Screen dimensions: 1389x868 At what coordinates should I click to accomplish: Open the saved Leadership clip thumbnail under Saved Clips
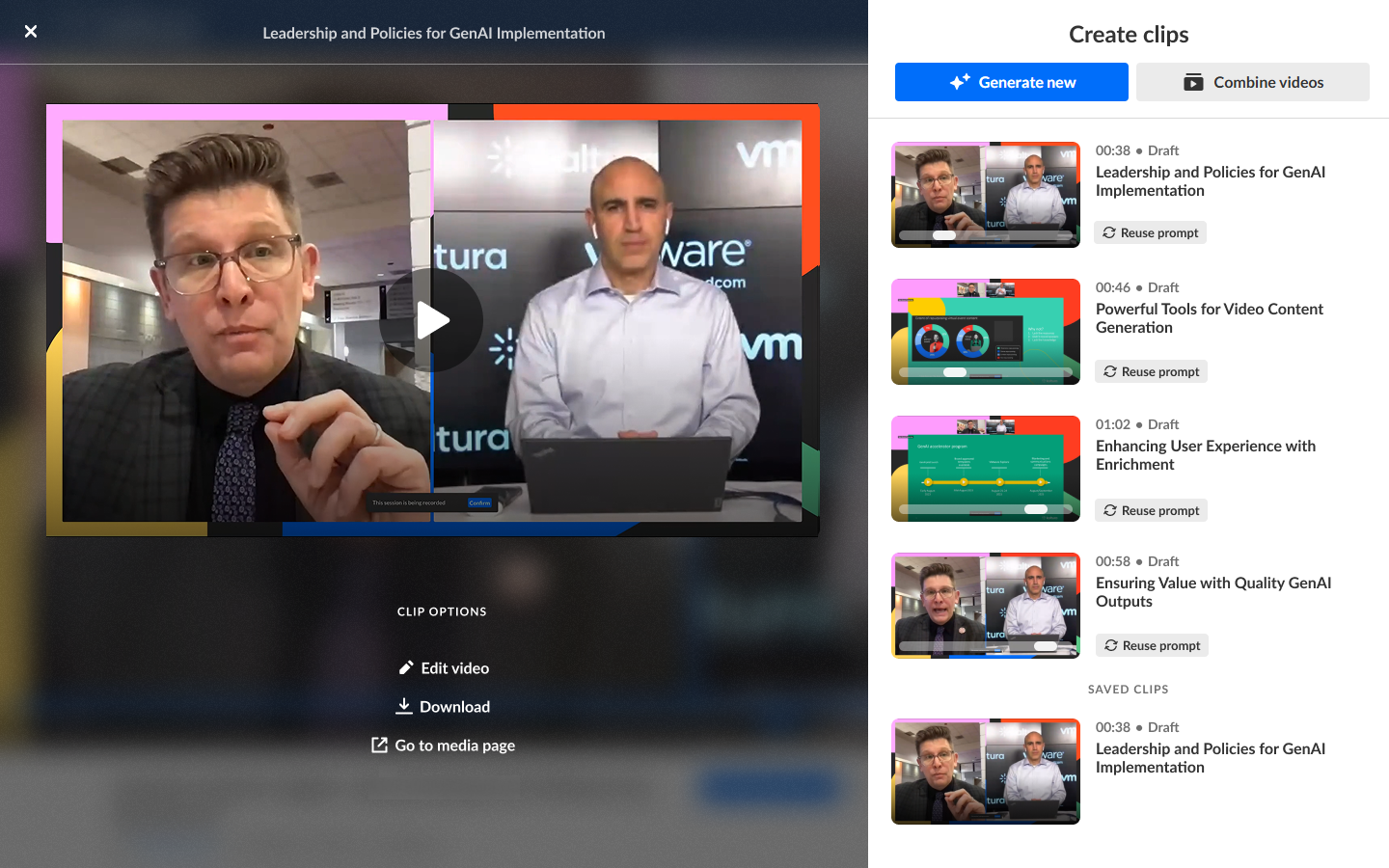tap(986, 772)
